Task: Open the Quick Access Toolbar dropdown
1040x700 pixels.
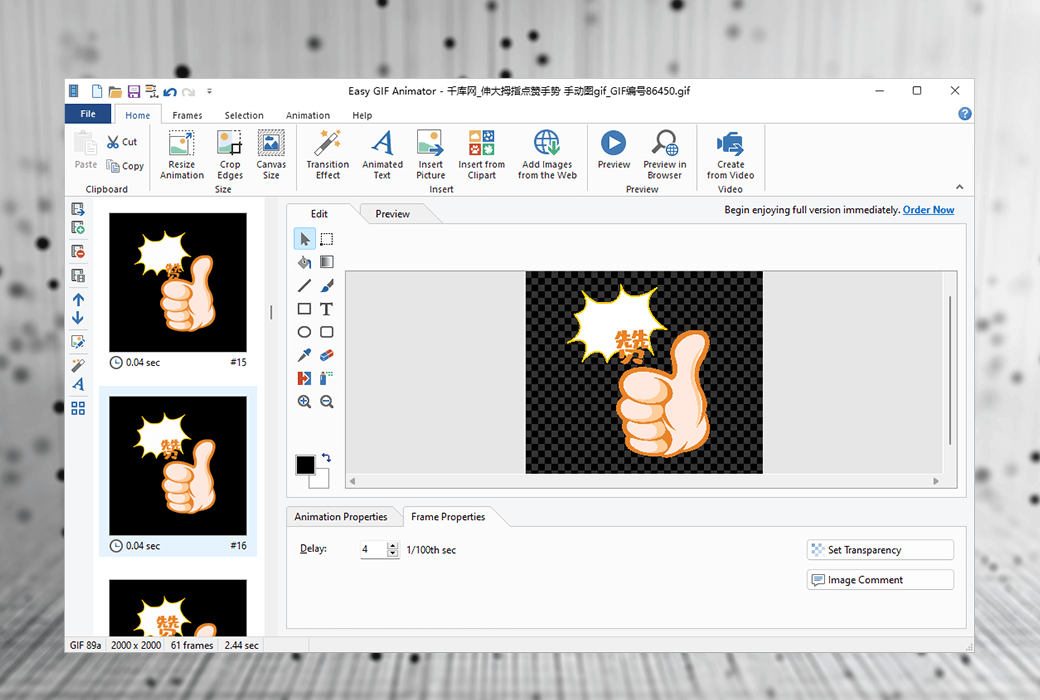Action: coord(209,91)
